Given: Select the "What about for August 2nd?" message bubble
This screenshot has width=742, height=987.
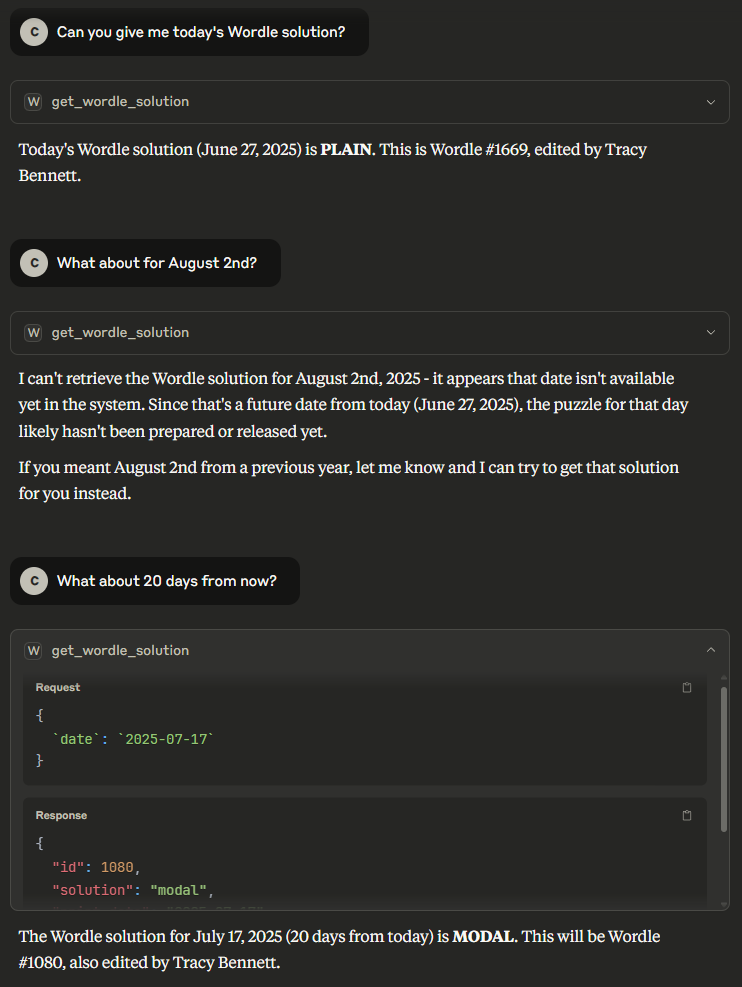Looking at the screenshot, I should point(156,263).
